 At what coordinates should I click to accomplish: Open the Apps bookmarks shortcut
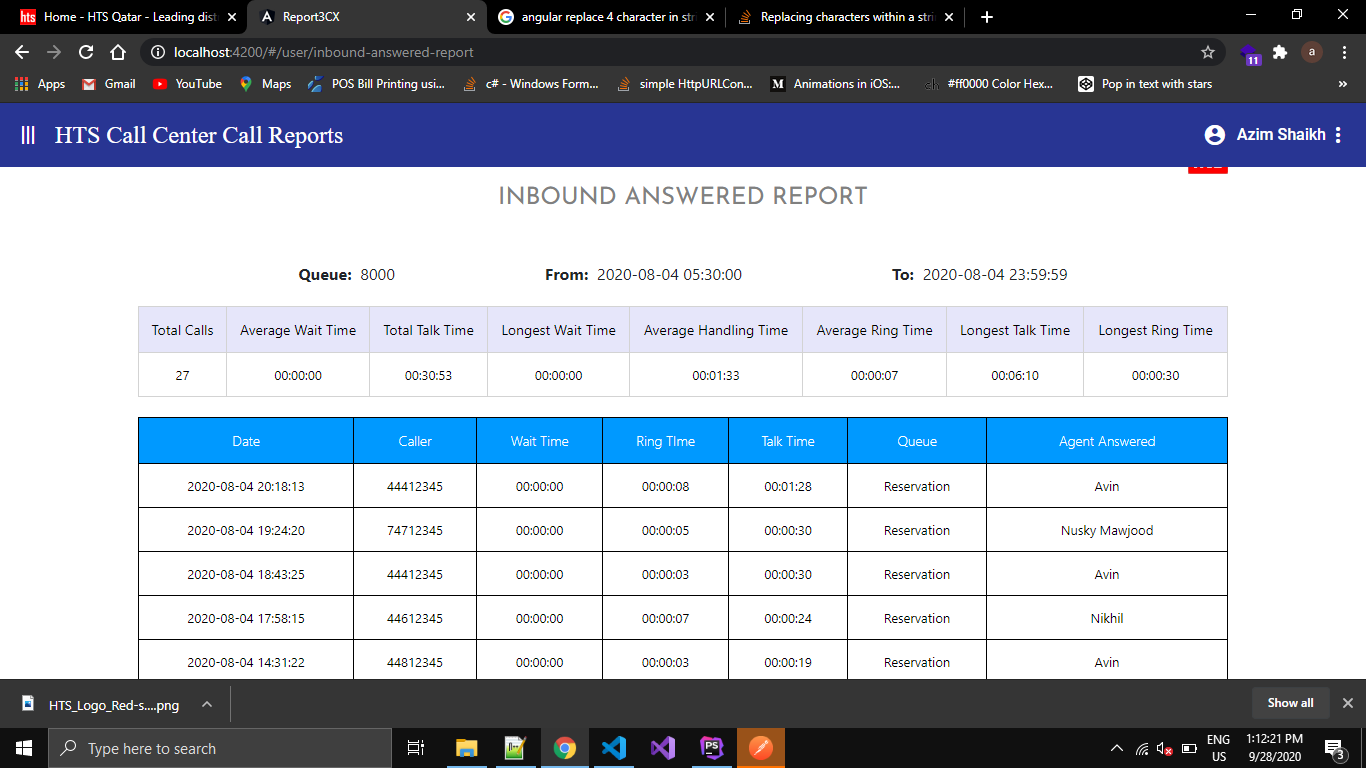pos(40,84)
